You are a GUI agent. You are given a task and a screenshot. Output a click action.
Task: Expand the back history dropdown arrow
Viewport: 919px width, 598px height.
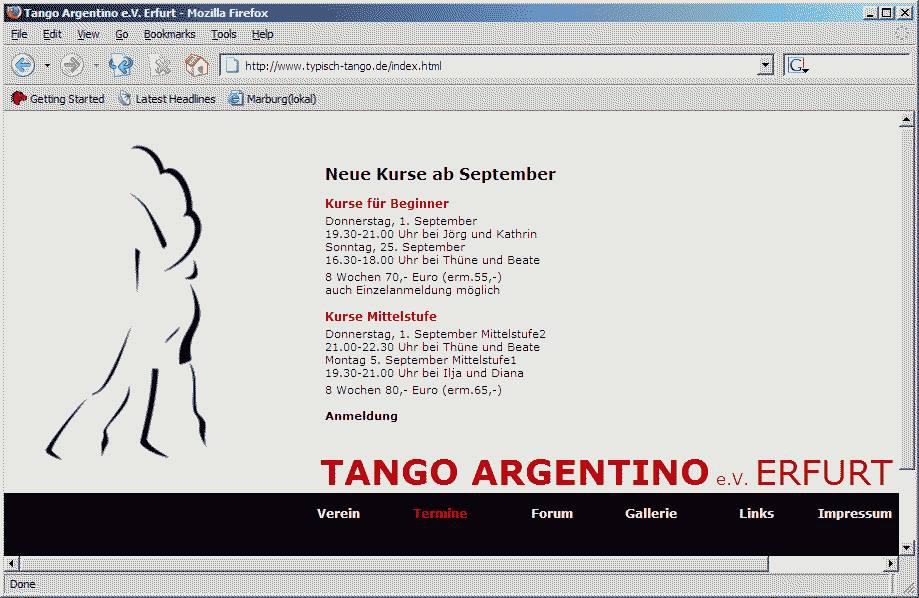(47, 66)
